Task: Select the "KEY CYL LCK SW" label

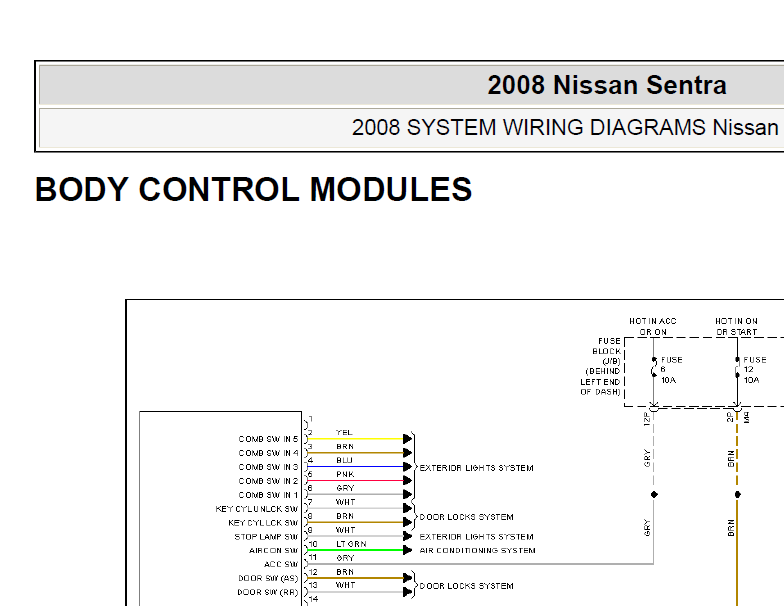Action: click(x=263, y=523)
